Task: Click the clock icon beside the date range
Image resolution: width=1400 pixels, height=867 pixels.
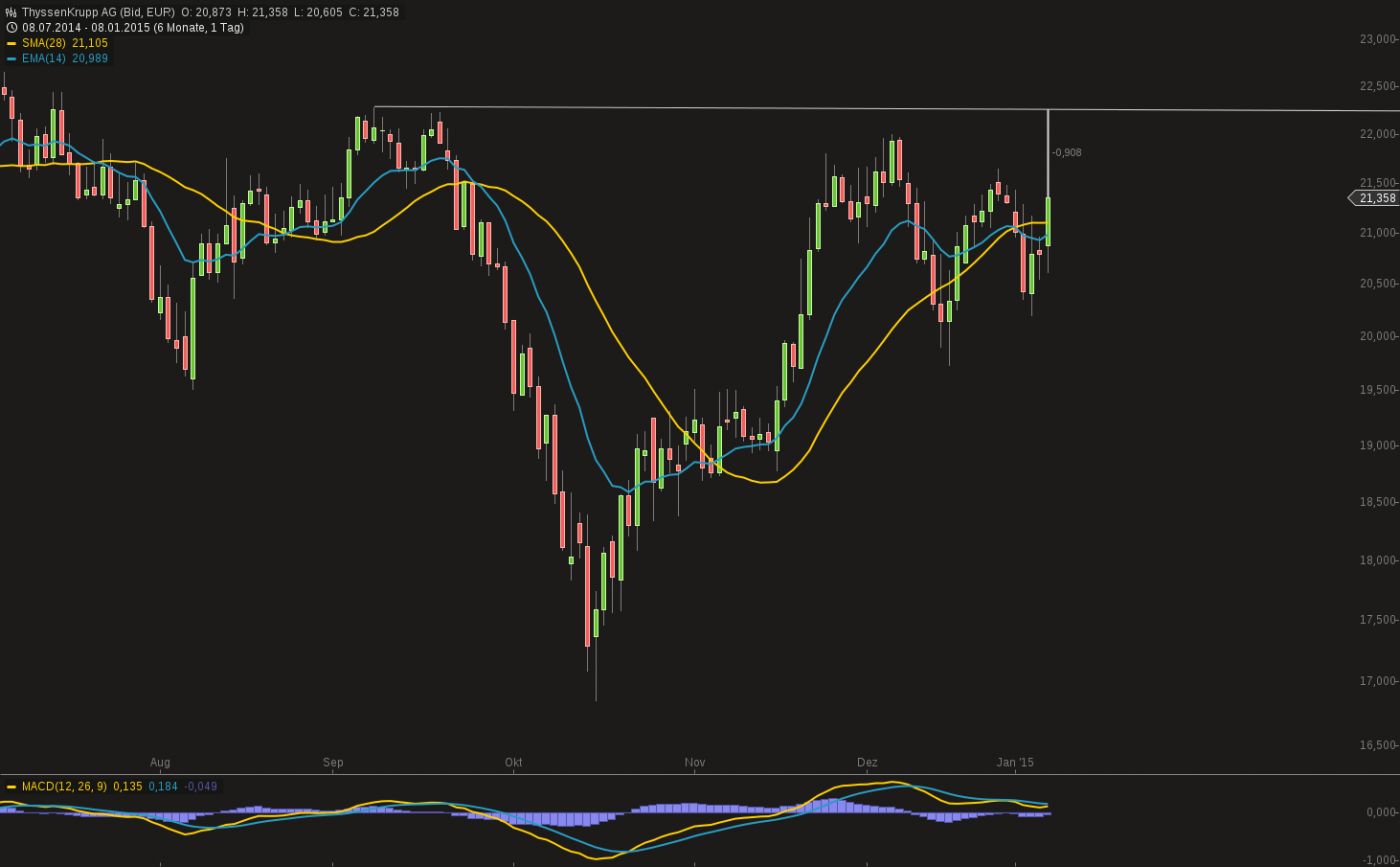Action: (x=11, y=28)
